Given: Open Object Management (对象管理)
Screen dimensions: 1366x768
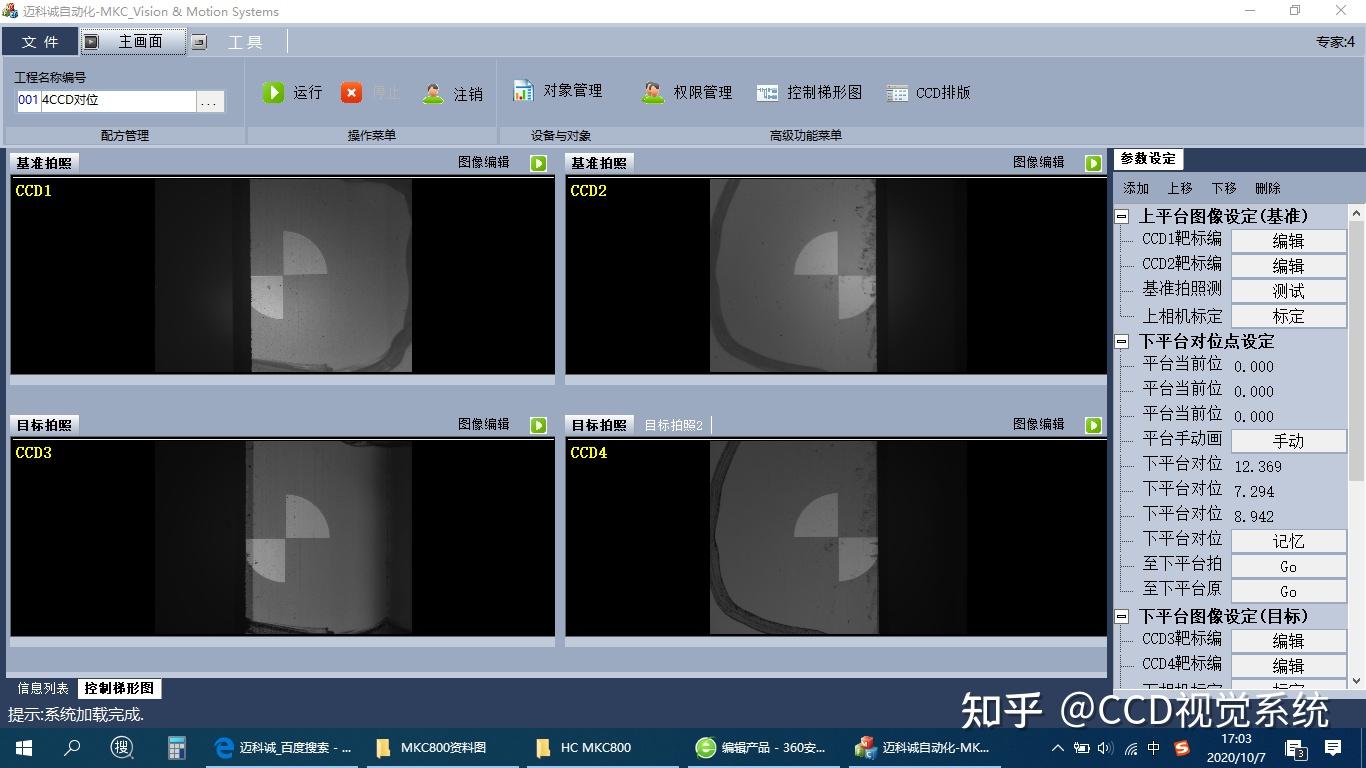Looking at the screenshot, I should pos(558,91).
